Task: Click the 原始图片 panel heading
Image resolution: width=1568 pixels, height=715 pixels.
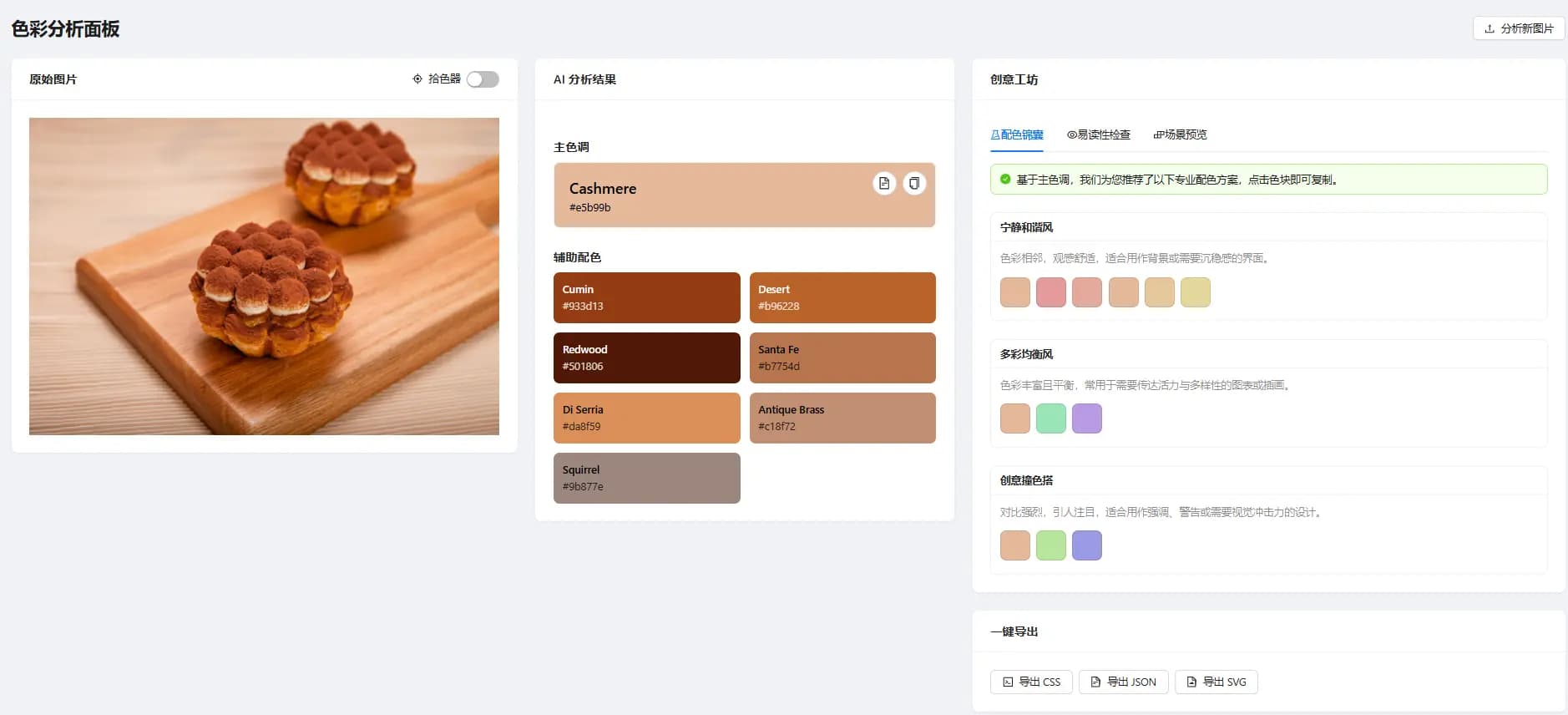Action: (53, 79)
